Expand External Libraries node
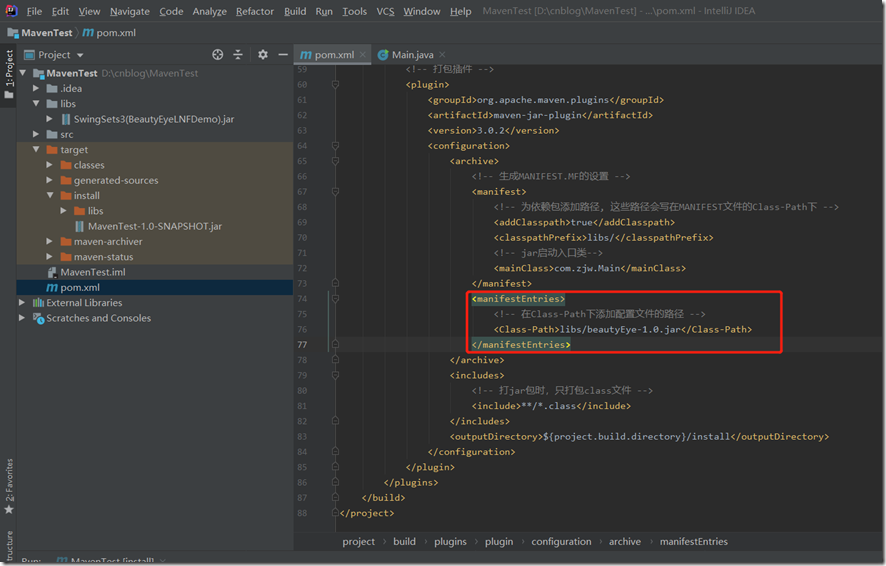 (23, 303)
